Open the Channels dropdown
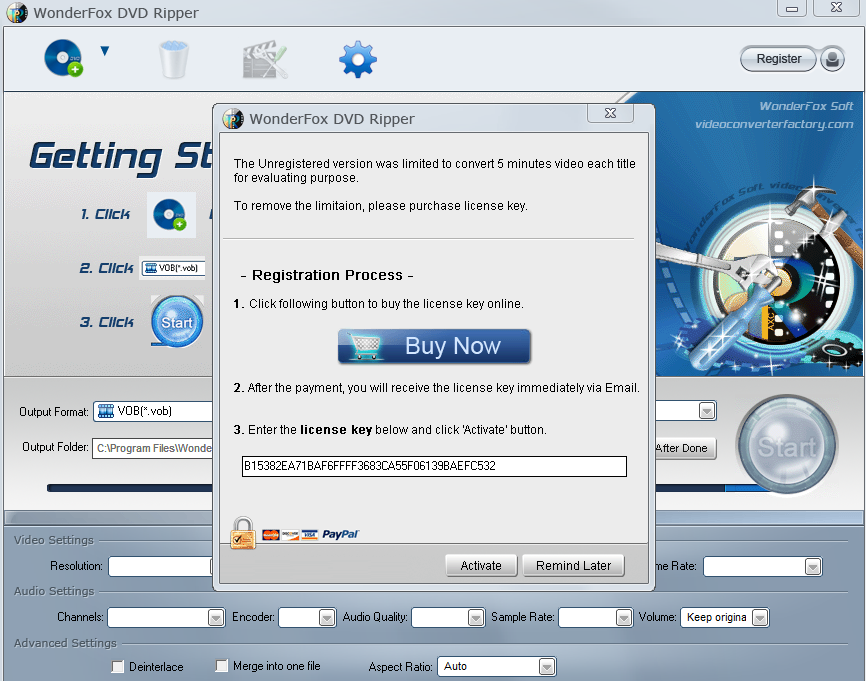This screenshot has width=866, height=681. [x=216, y=617]
